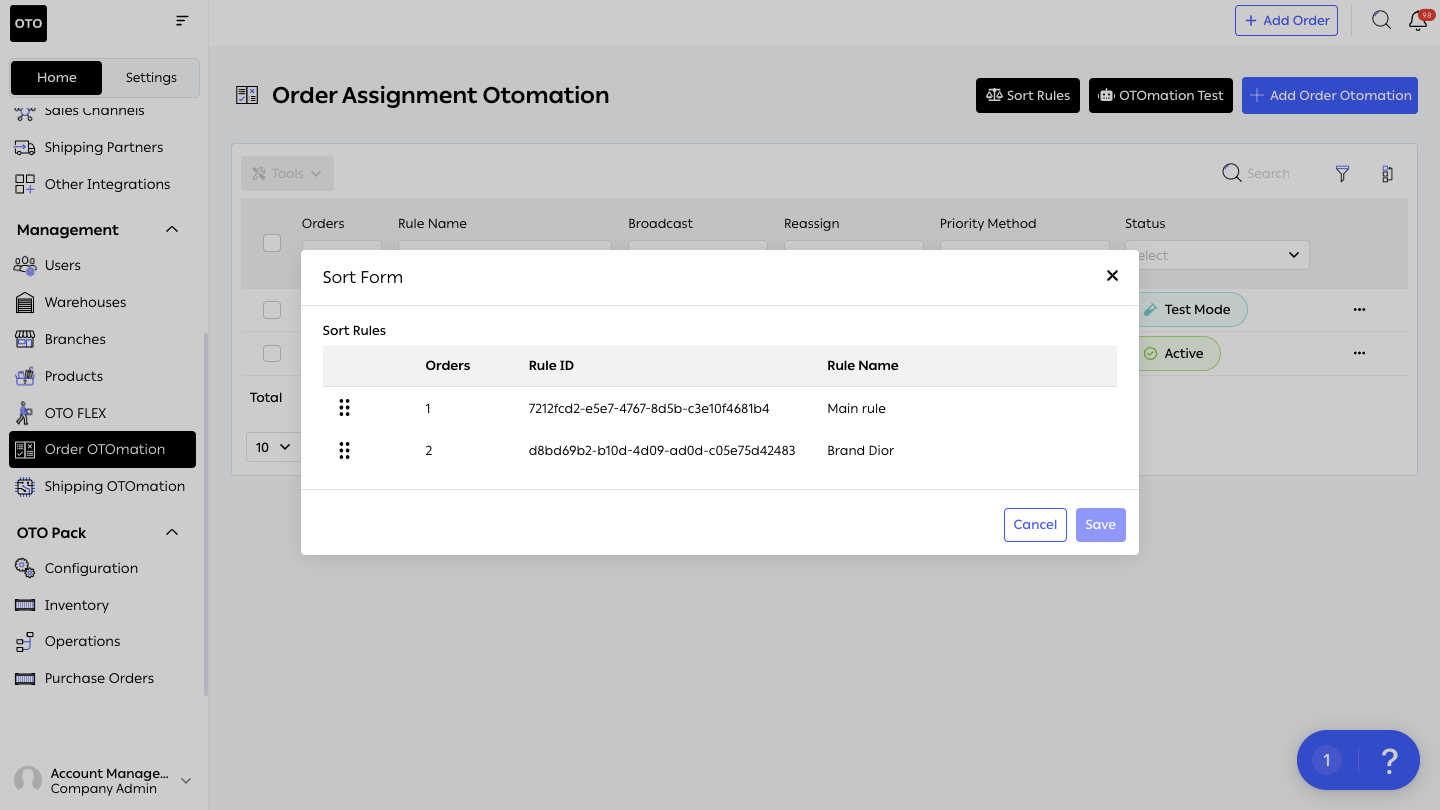Open Shipping Partners truck icon
This screenshot has width=1440, height=810.
point(25,147)
